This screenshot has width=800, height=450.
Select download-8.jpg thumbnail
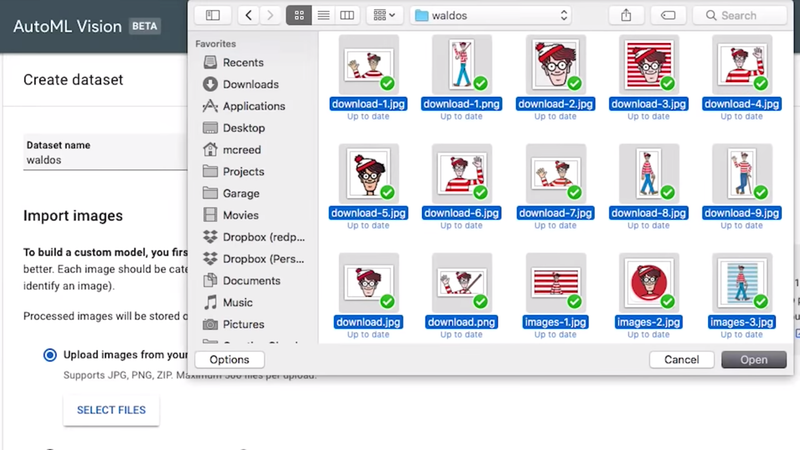pyautogui.click(x=649, y=174)
